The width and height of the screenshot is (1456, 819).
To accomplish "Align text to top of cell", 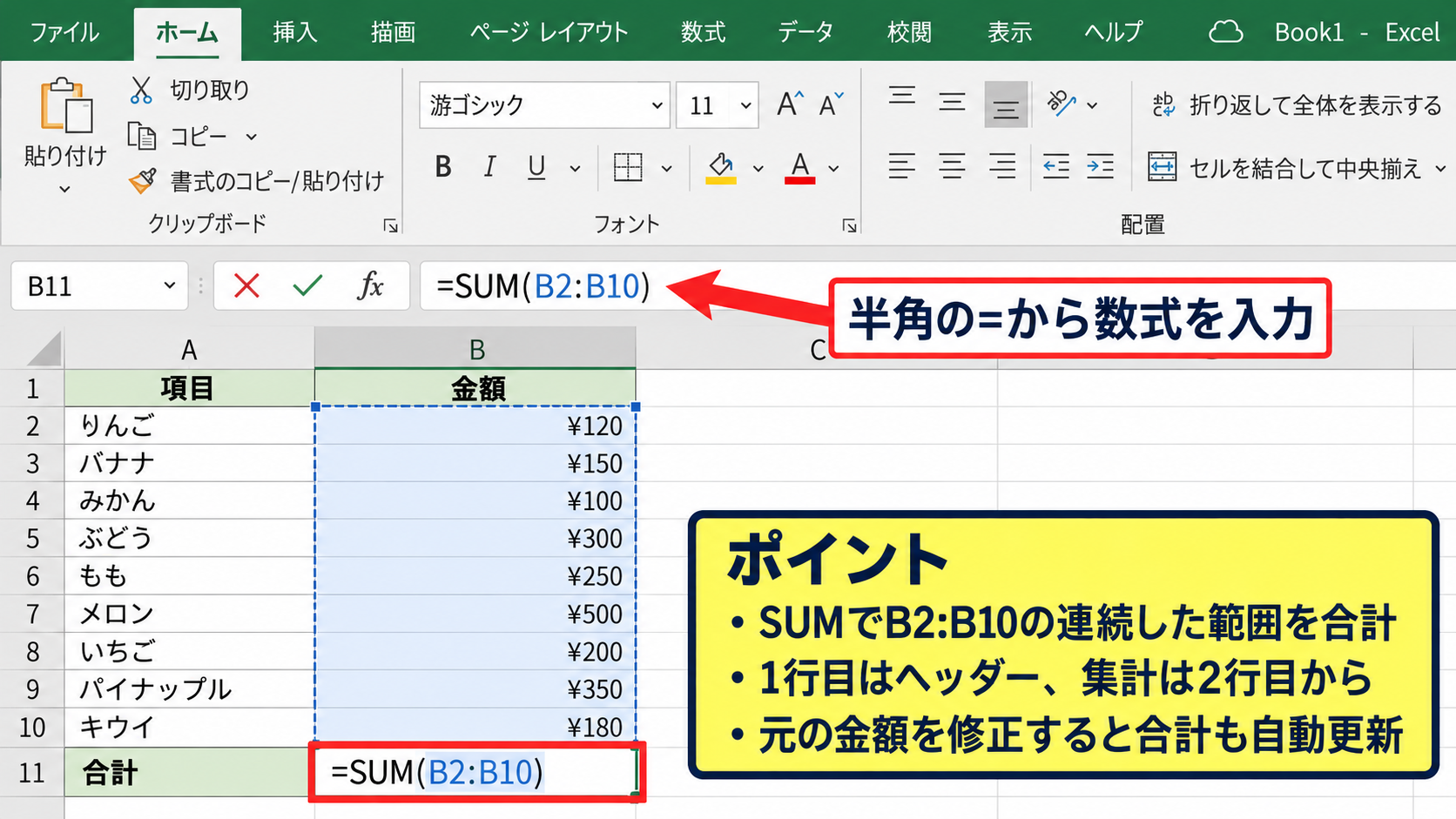I will point(902,97).
